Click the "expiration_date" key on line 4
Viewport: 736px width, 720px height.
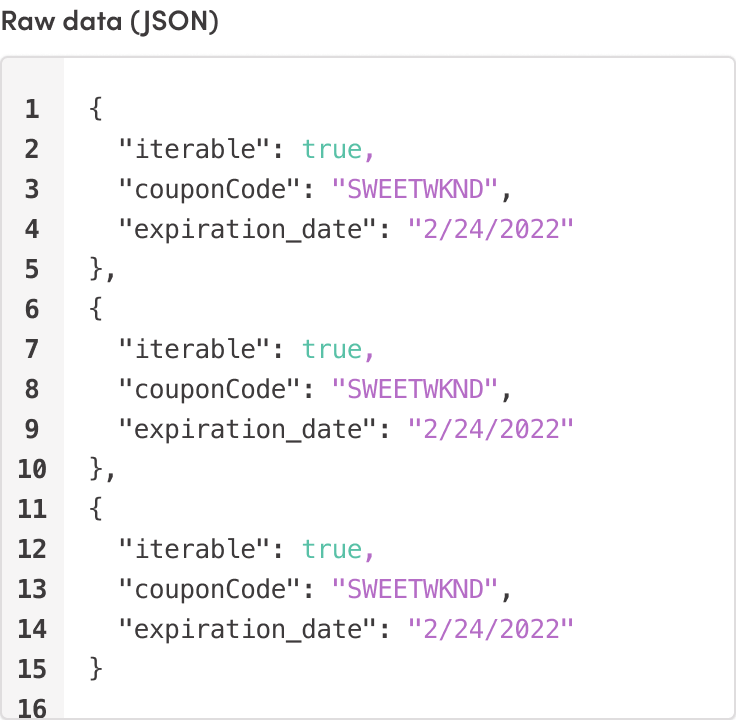(x=254, y=229)
